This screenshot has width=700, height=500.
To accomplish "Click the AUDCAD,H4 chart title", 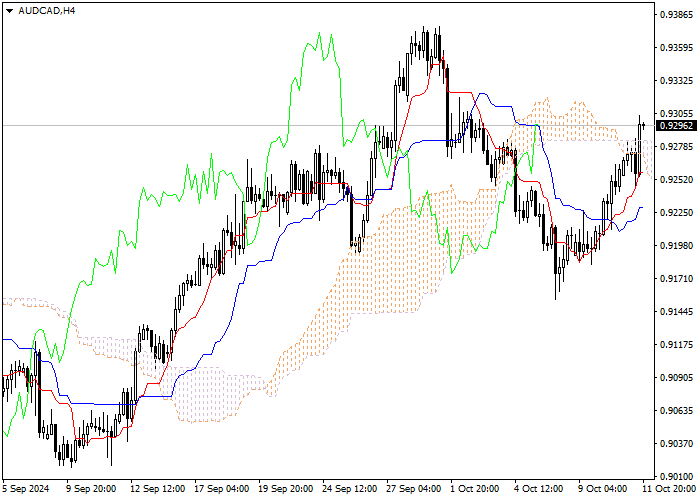I will (47, 10).
